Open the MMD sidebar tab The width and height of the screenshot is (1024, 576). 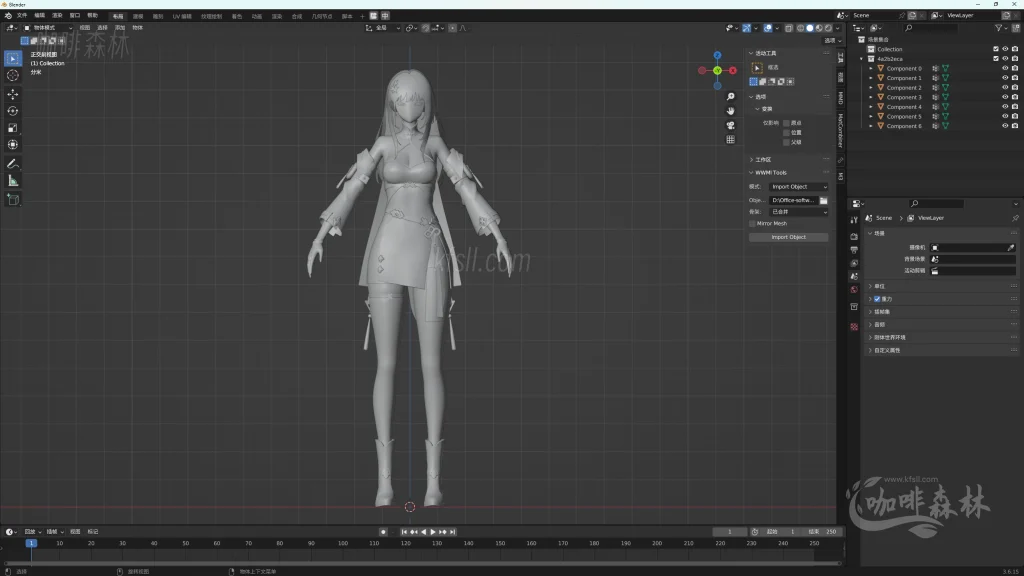(840, 98)
